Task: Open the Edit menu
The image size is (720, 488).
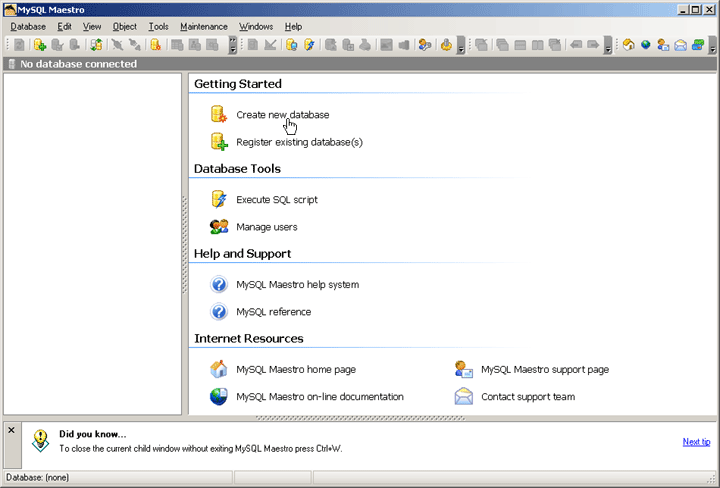Action: pyautogui.click(x=64, y=27)
